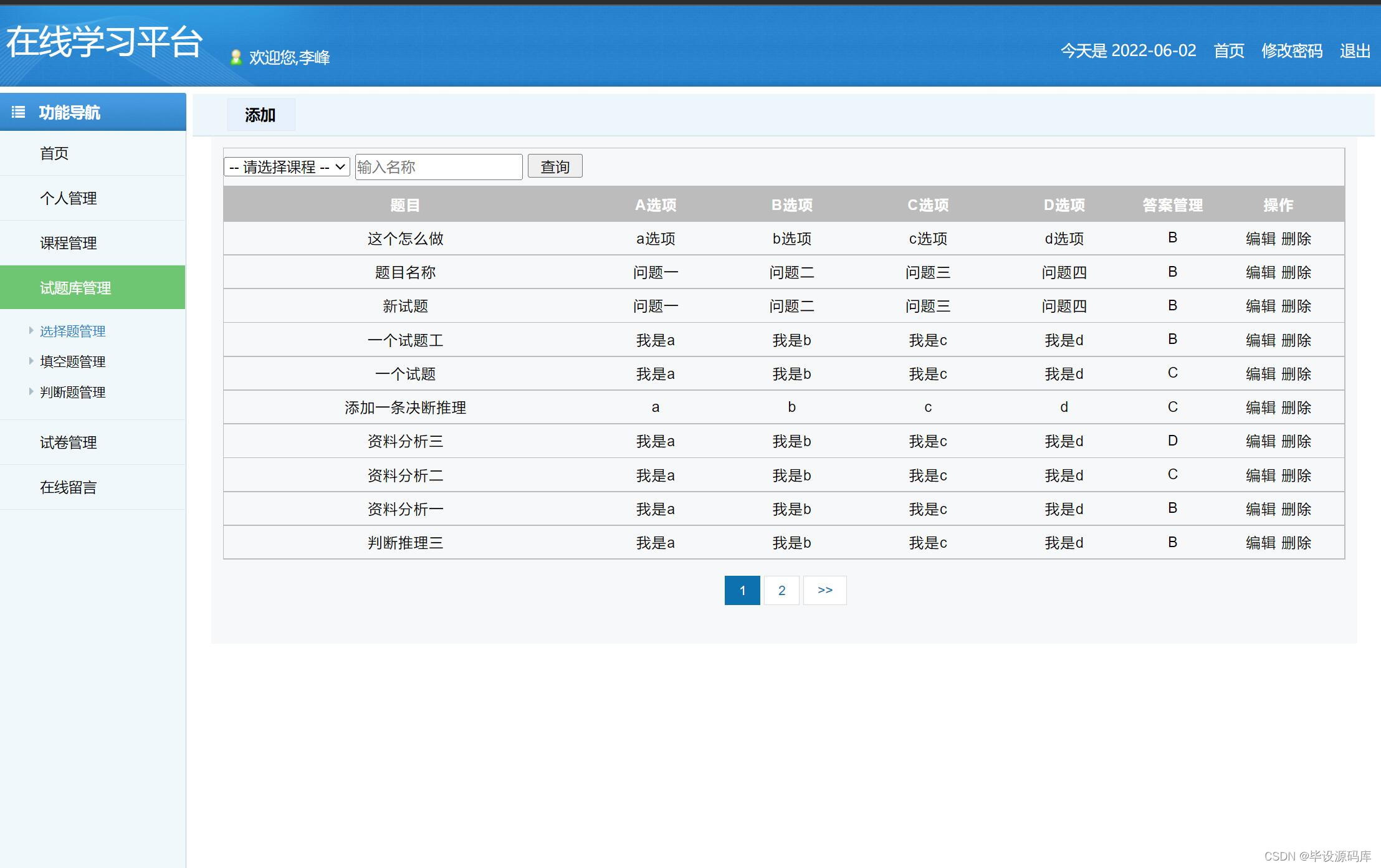This screenshot has width=1381, height=868.
Task: Select answer C in 资料分析二 row
Action: point(1172,475)
